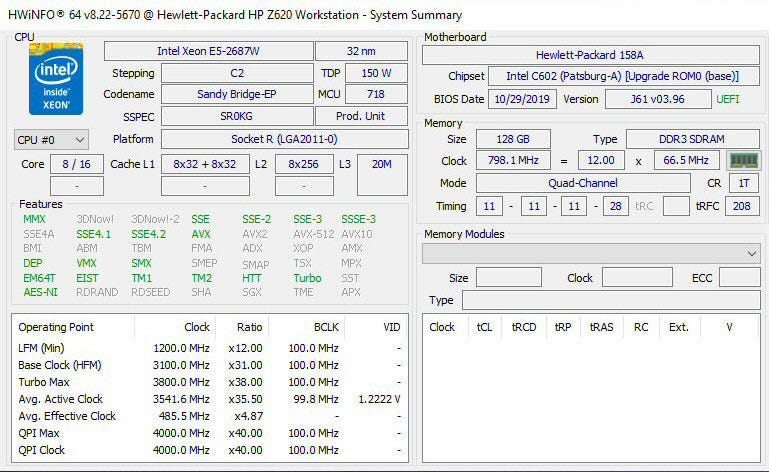Click the Intel Xeon E5-2687W name field
The image size is (769, 472).
pyautogui.click(x=207, y=51)
